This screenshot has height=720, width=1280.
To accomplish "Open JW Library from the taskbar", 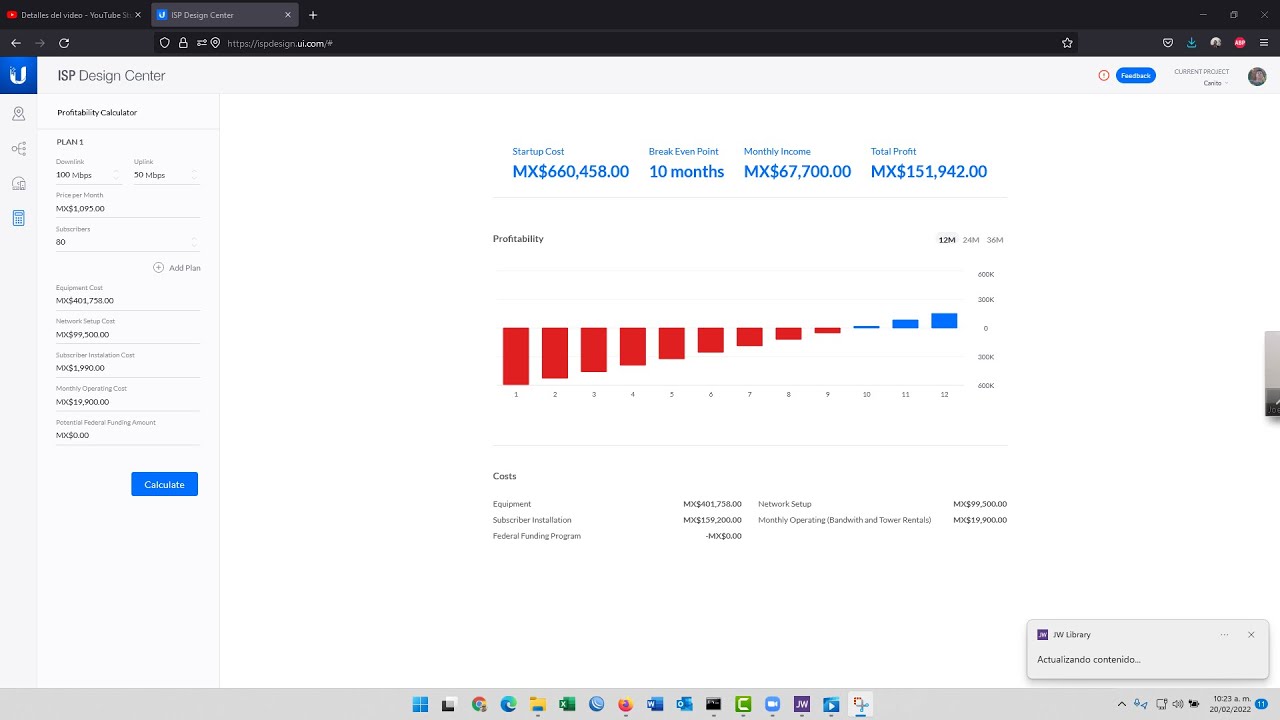I will 801,704.
